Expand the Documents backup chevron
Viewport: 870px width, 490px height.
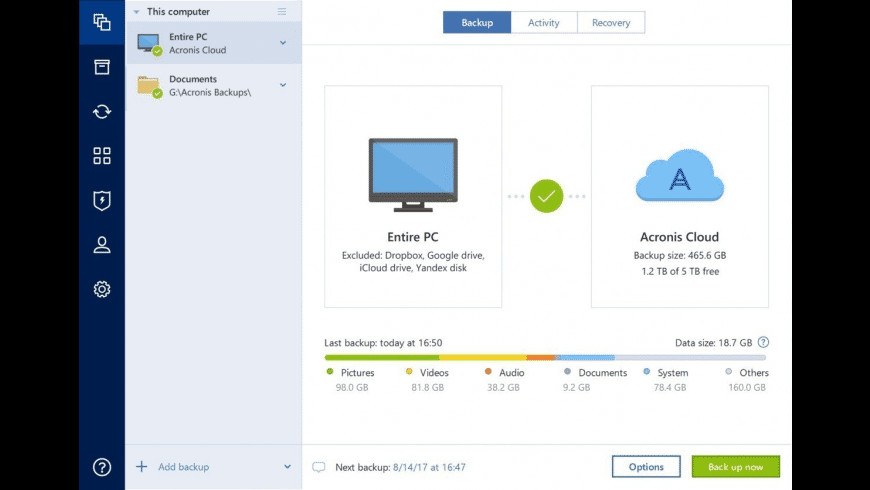283,85
